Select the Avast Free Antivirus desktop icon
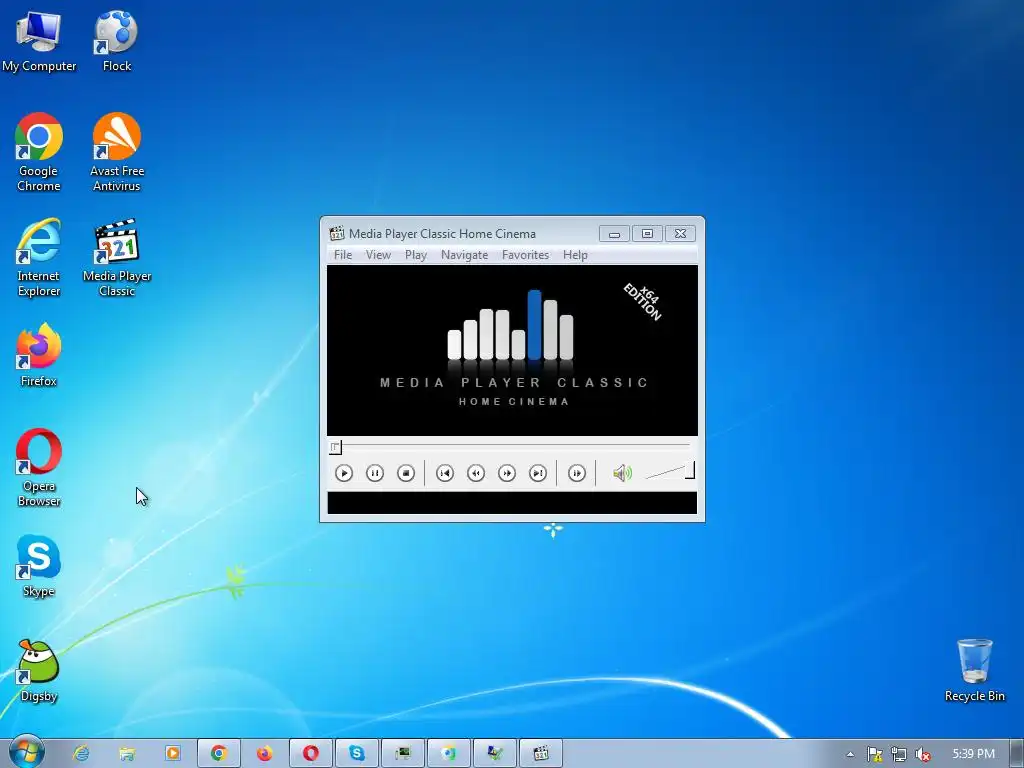Image resolution: width=1024 pixels, height=768 pixels. pyautogui.click(x=116, y=153)
